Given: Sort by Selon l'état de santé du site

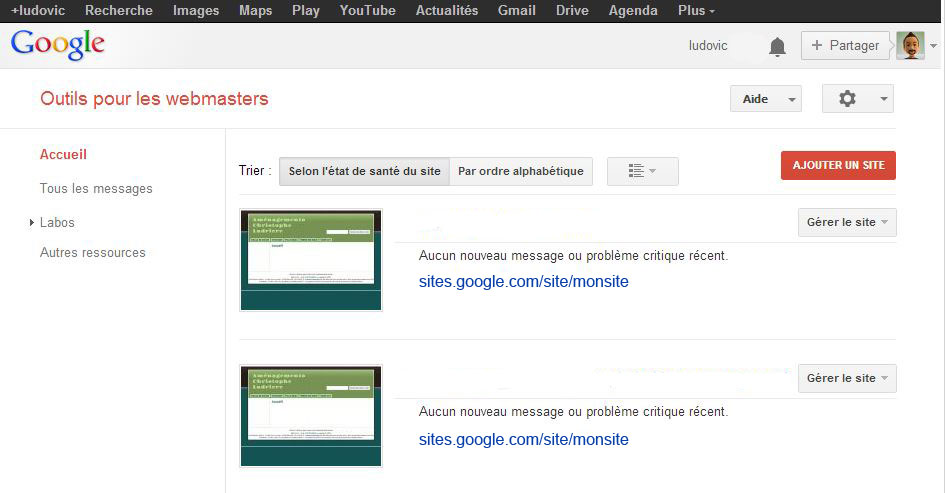Looking at the screenshot, I should (x=365, y=171).
